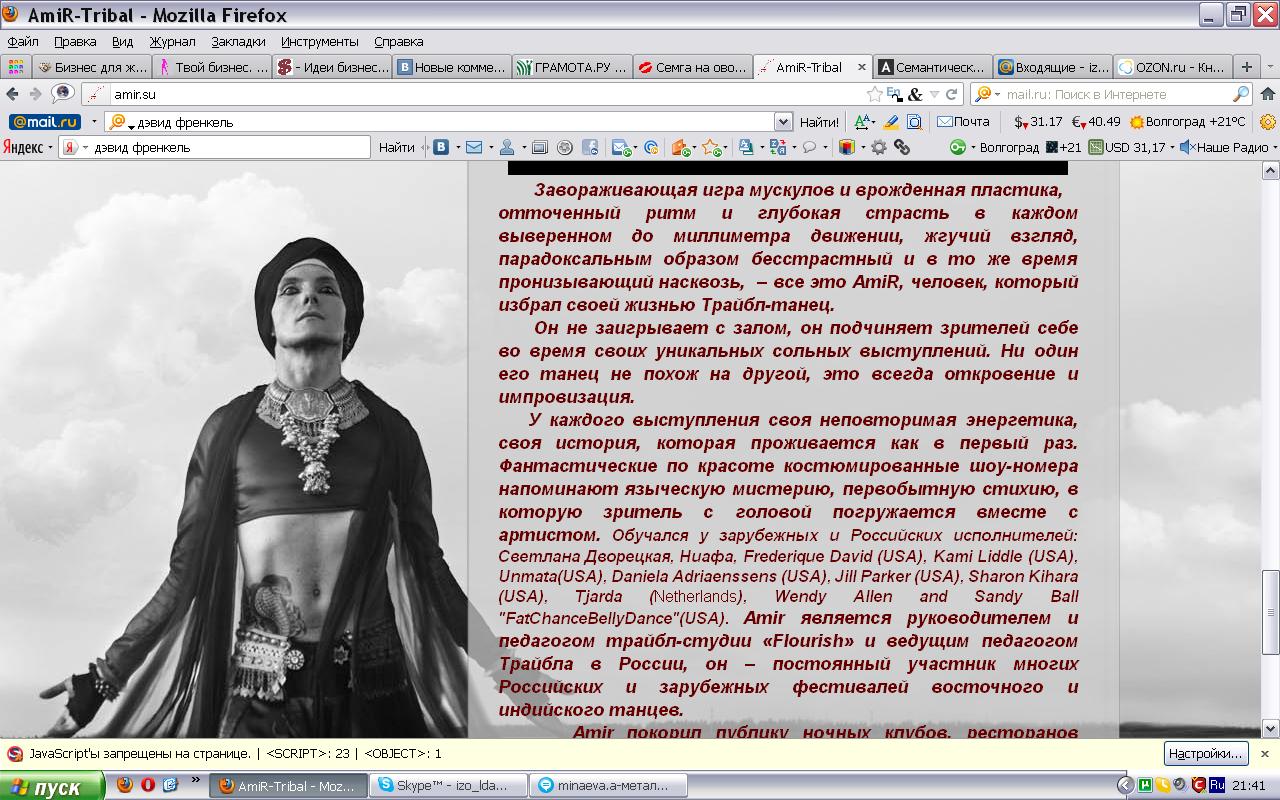Click the chain link icon in Yandex toolbar
The image size is (1280, 800).
[x=902, y=147]
